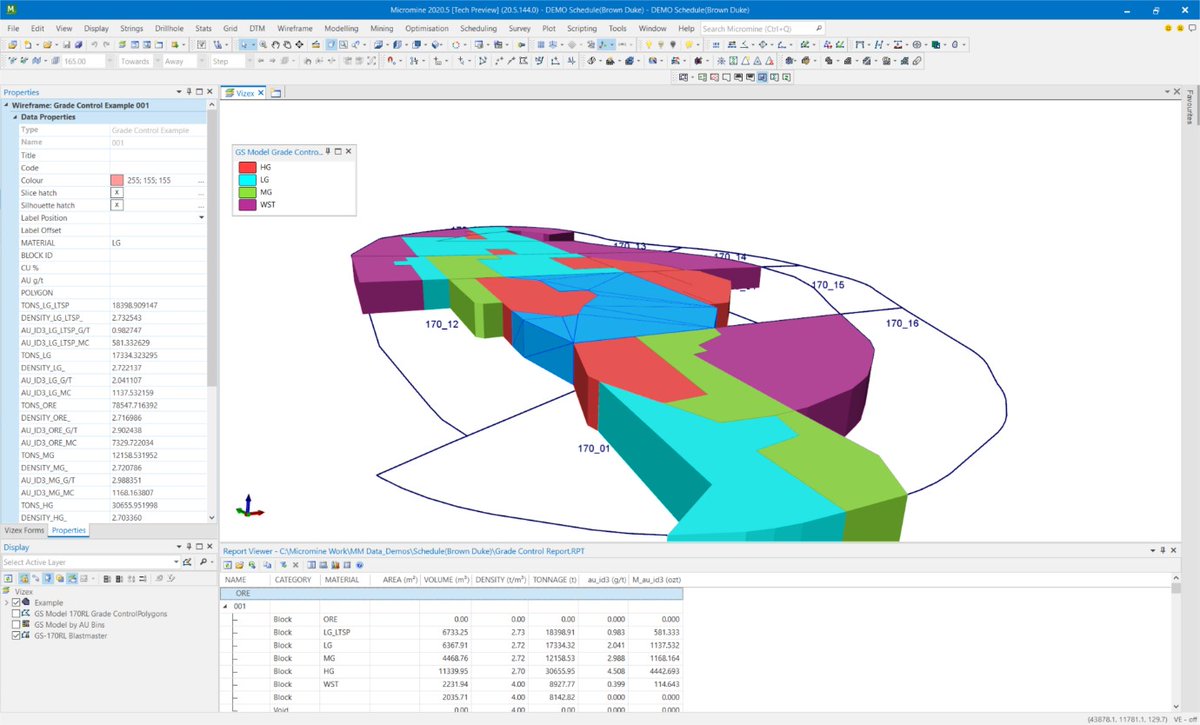Viewport: 1200px width, 725px height.
Task: Toggle the Example layer checkbox
Action: [16, 602]
